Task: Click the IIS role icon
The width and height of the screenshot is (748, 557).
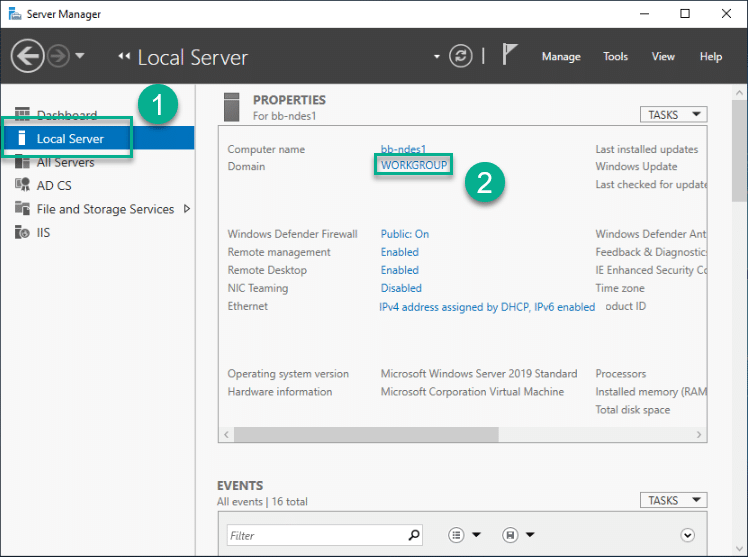Action: 22,232
